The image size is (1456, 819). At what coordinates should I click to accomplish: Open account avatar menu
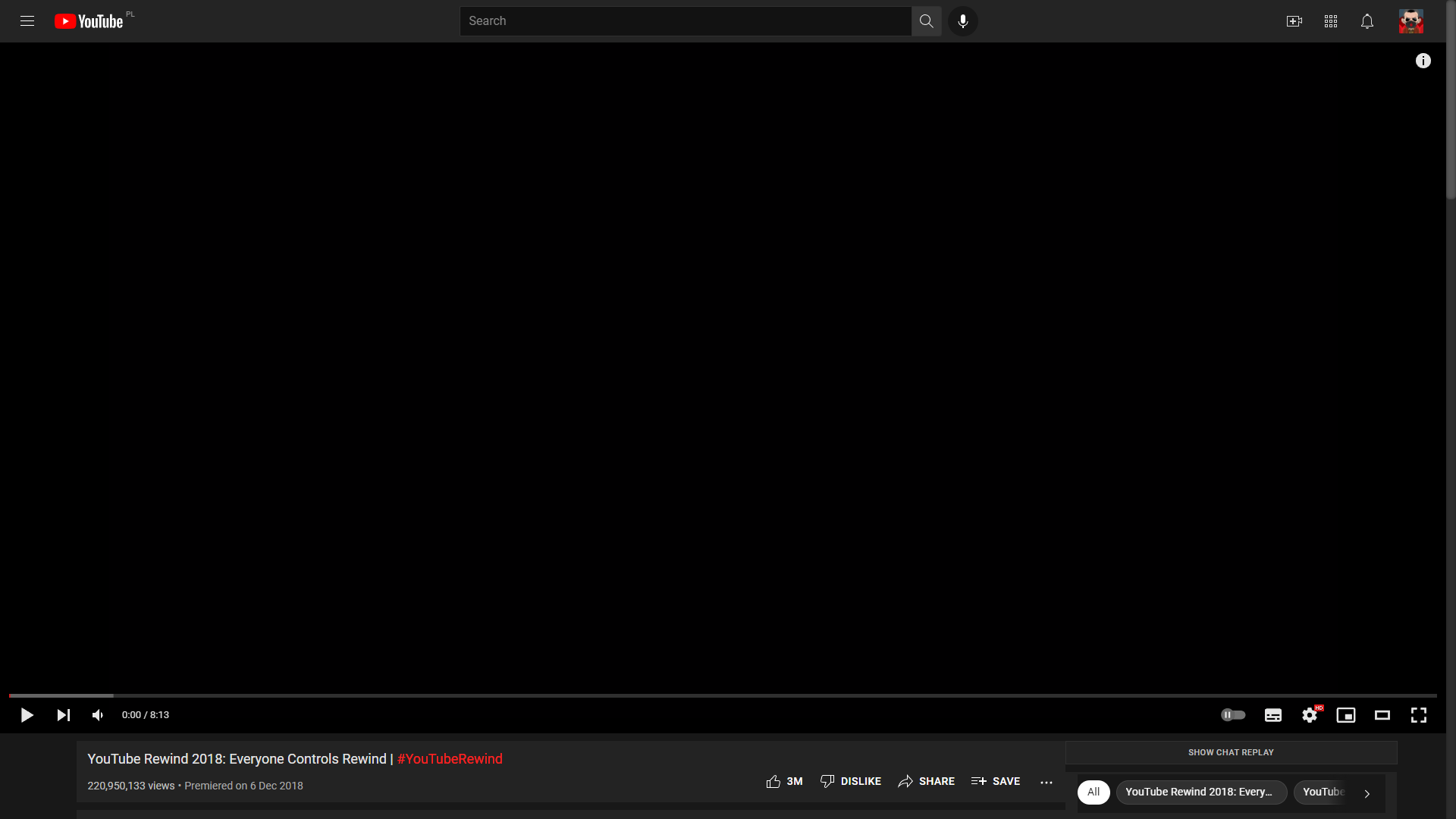[x=1411, y=21]
